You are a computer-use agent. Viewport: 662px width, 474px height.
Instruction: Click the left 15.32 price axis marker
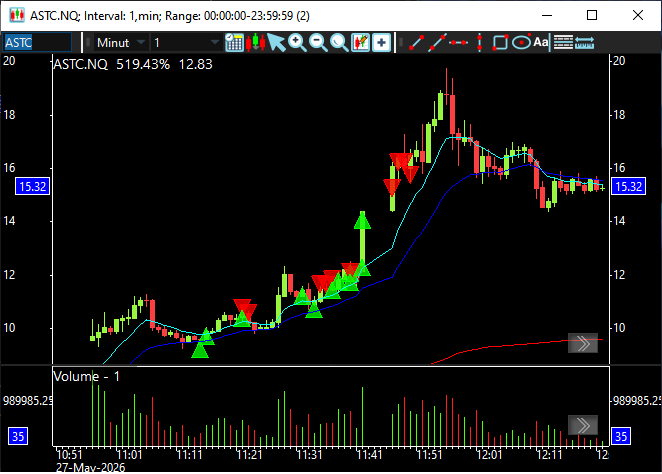point(33,186)
